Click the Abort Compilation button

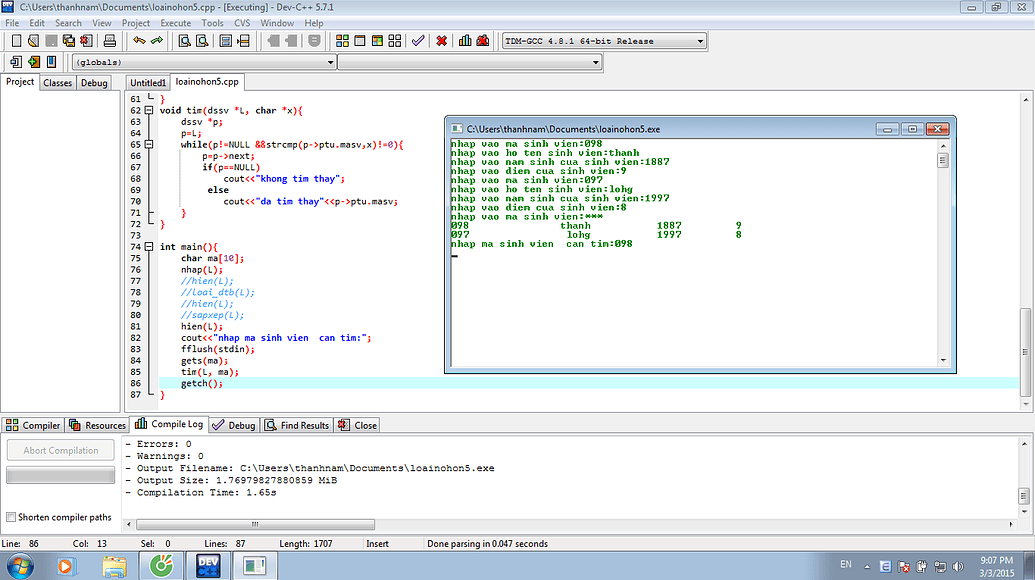pyautogui.click(x=60, y=449)
